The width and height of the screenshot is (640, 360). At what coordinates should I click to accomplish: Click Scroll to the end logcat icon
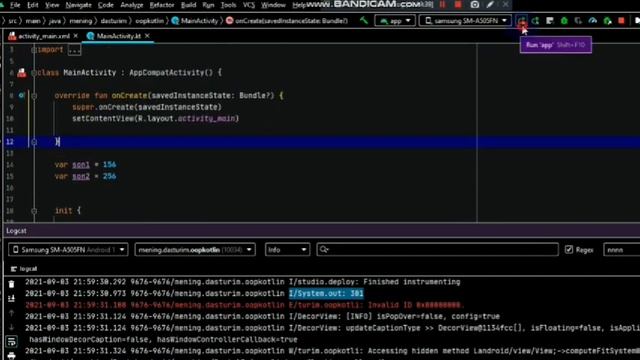[11, 298]
